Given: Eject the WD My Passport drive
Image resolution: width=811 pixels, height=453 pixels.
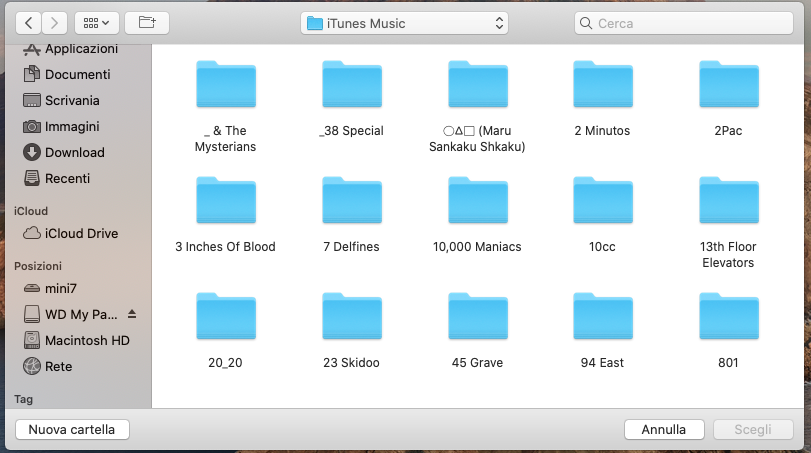Looking at the screenshot, I should (x=132, y=314).
